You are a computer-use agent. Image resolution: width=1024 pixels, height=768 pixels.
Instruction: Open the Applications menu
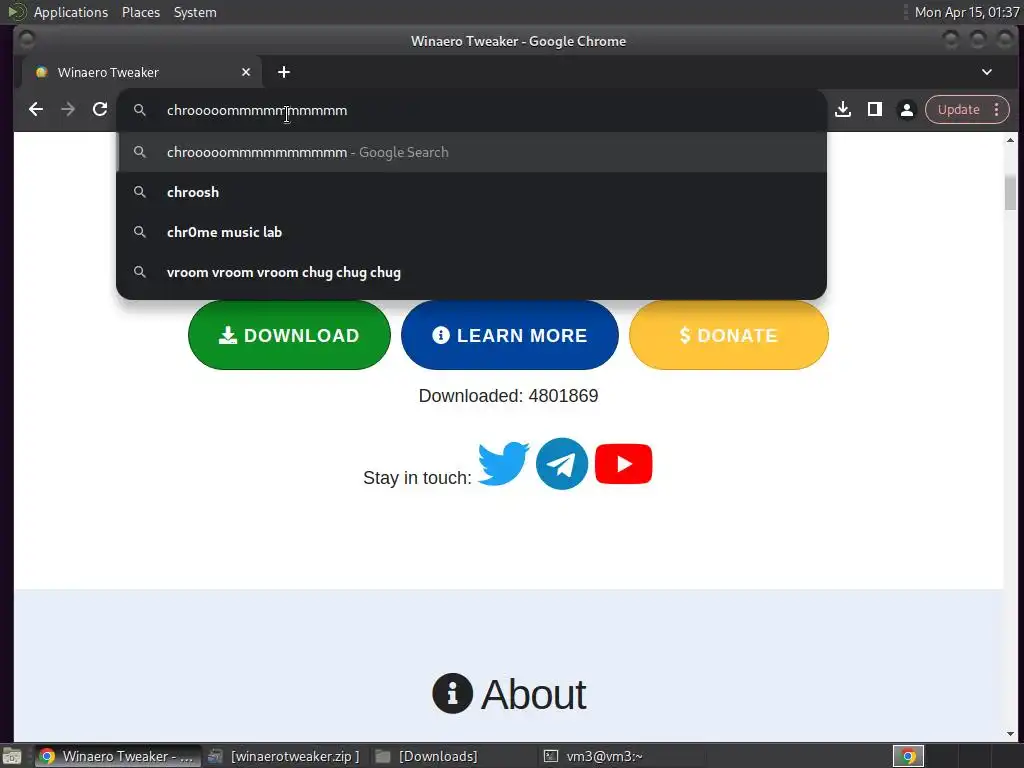71,12
